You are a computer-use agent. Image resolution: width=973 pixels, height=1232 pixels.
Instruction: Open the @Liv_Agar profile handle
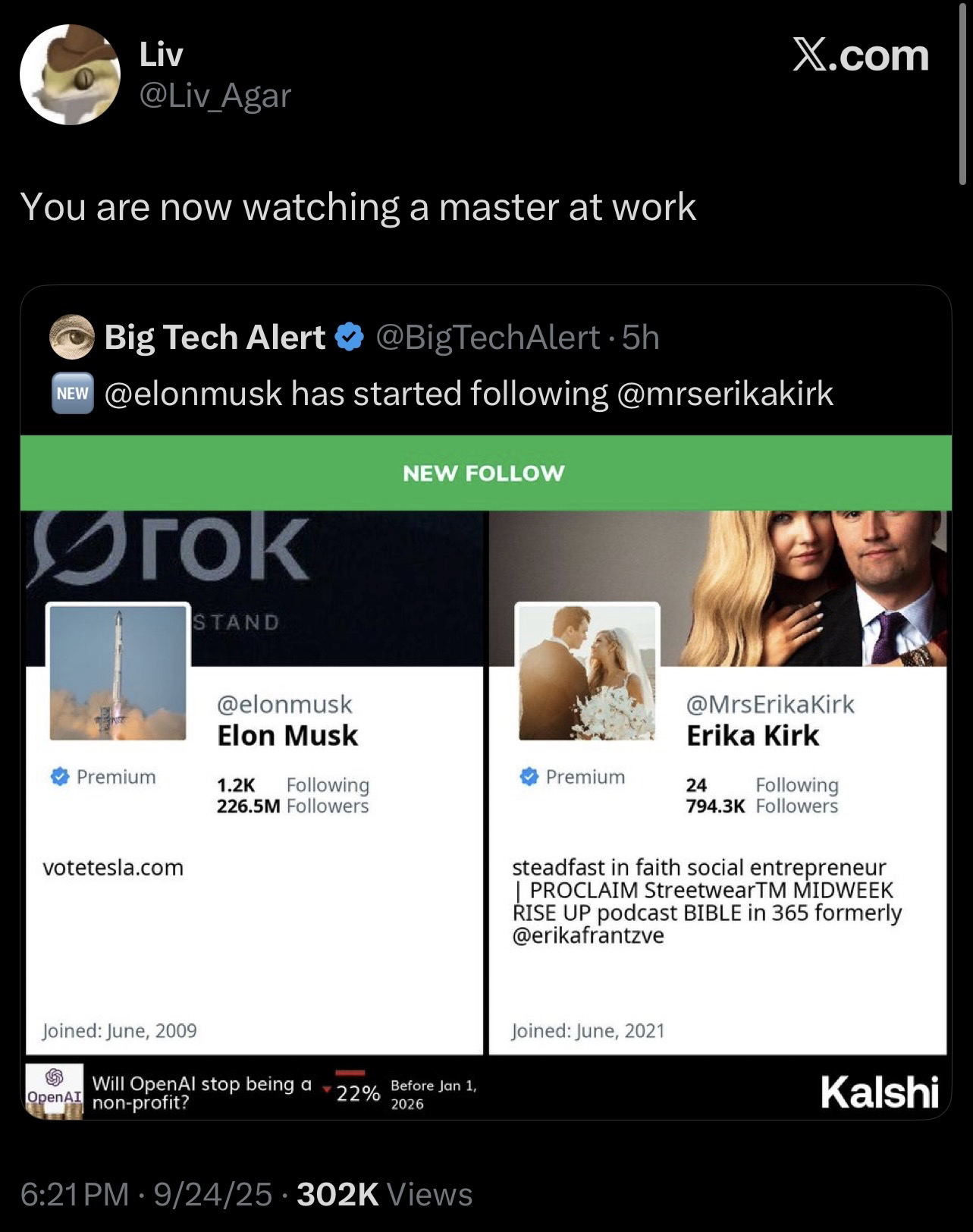(215, 96)
